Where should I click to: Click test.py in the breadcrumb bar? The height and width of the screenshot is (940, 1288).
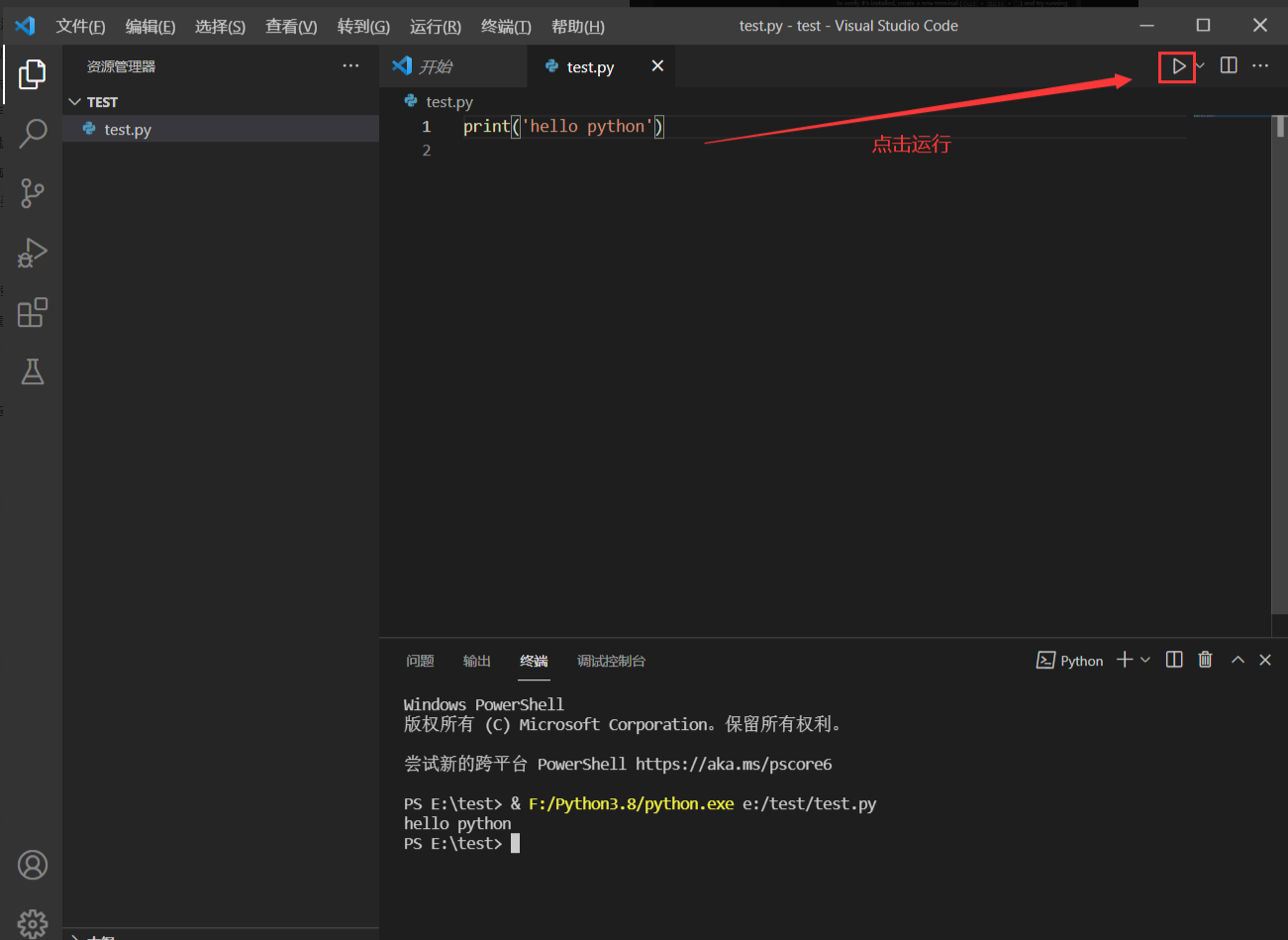point(449,101)
